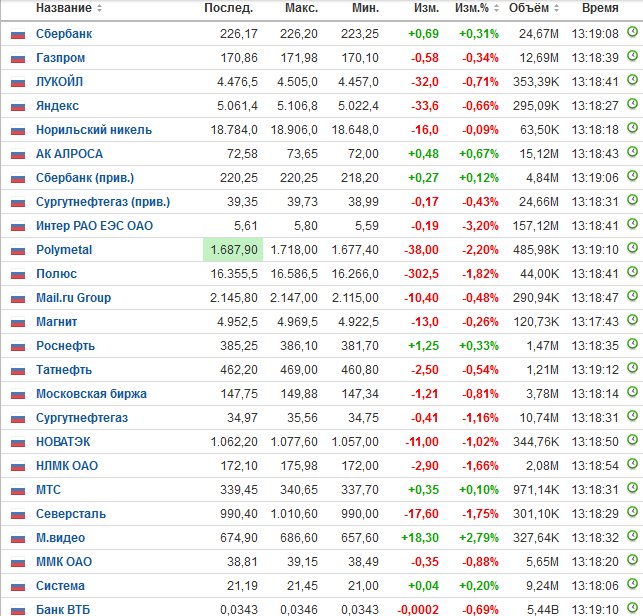This screenshot has width=643, height=616.
Task: Click Сбербанк volume value 24,67M
Action: pos(539,34)
